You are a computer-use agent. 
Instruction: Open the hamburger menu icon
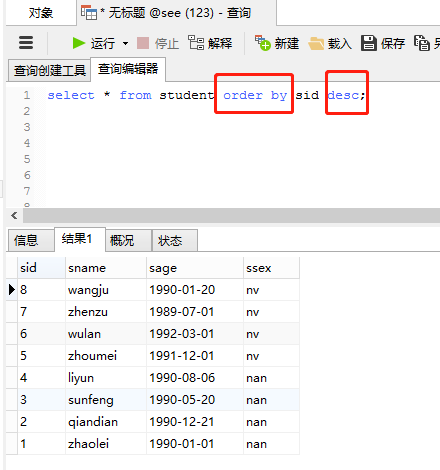pos(26,43)
